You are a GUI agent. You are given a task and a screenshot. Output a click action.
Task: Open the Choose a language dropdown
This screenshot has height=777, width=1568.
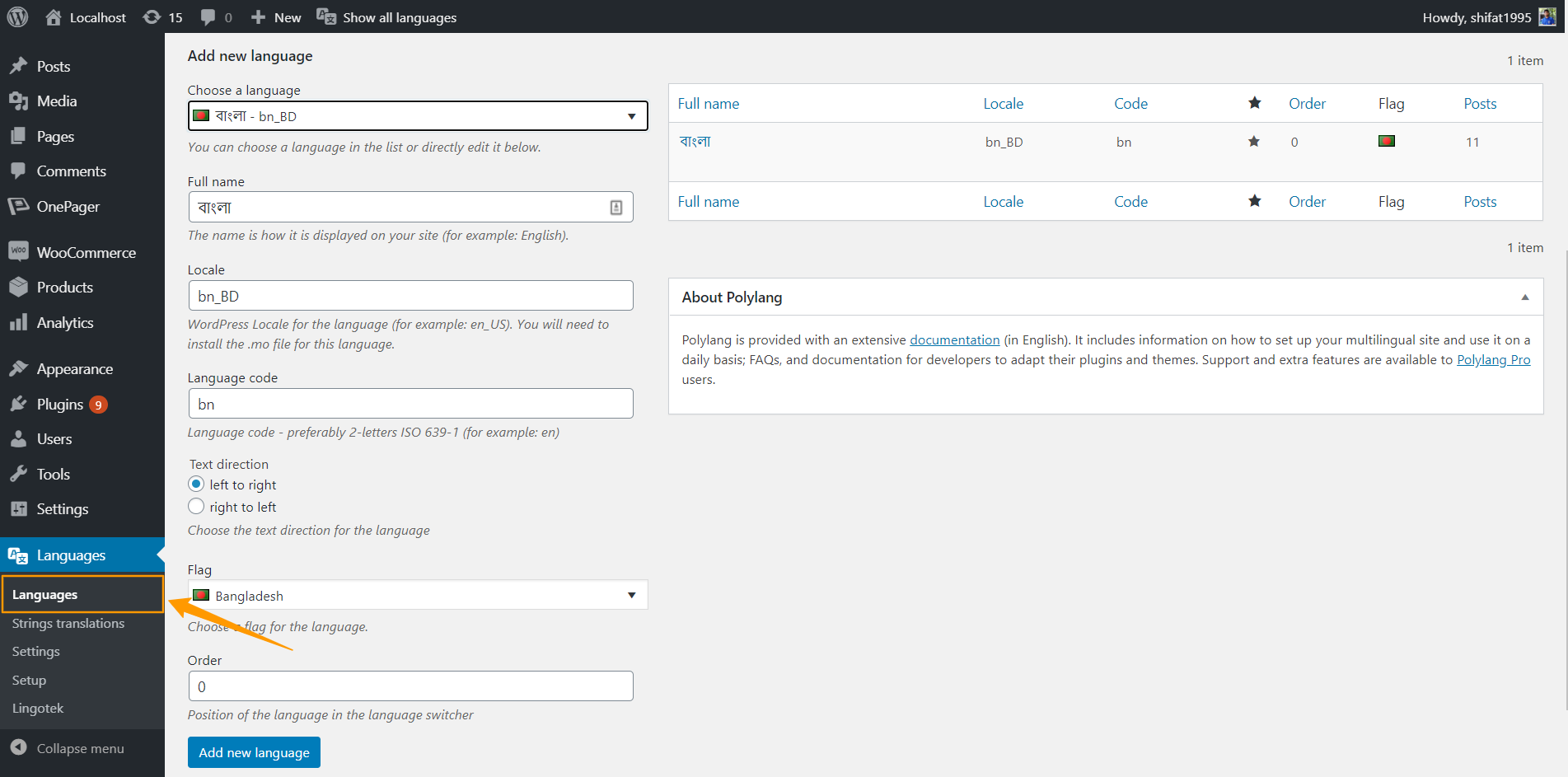tap(418, 116)
